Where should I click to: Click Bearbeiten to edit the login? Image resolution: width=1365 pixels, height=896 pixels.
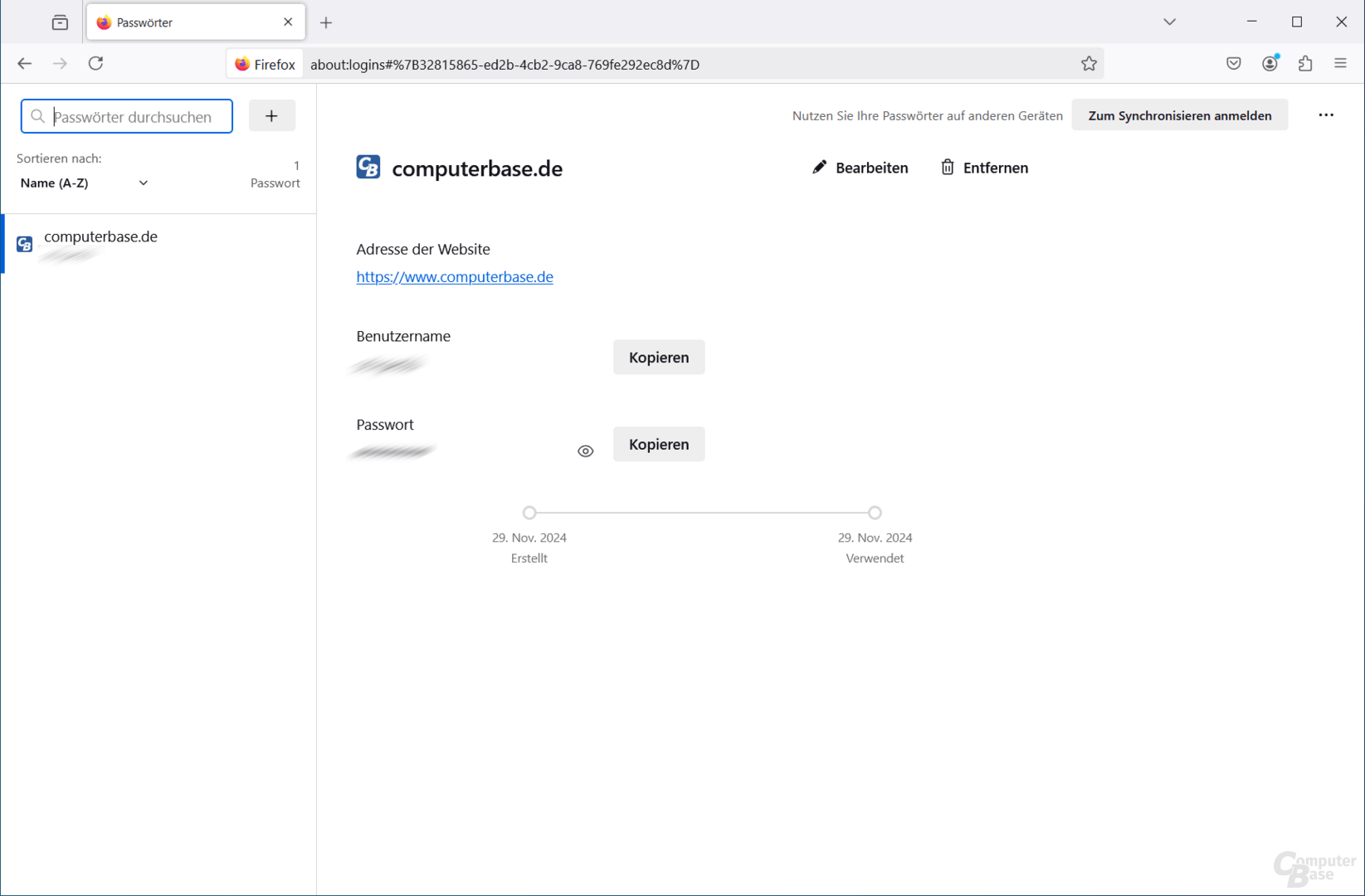(859, 168)
